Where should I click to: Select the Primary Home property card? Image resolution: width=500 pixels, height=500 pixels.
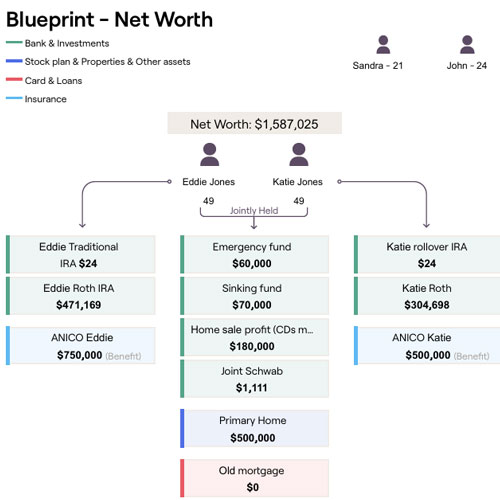coord(254,428)
